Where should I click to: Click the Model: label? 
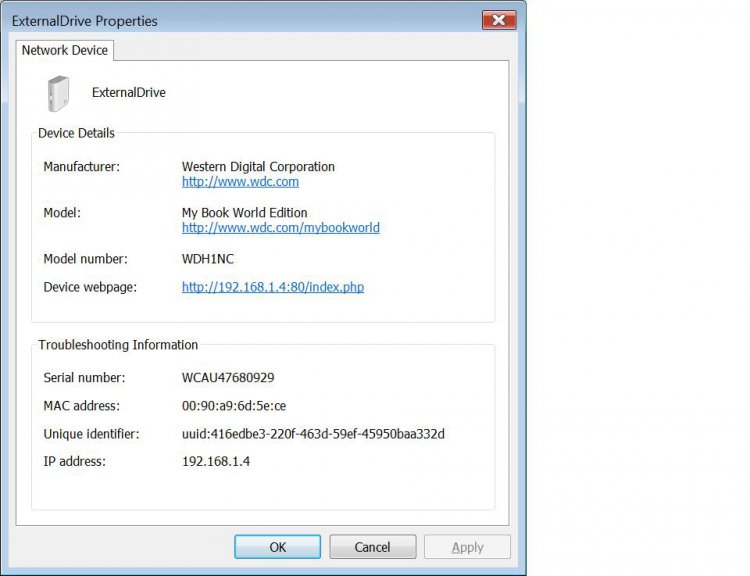pos(62,212)
